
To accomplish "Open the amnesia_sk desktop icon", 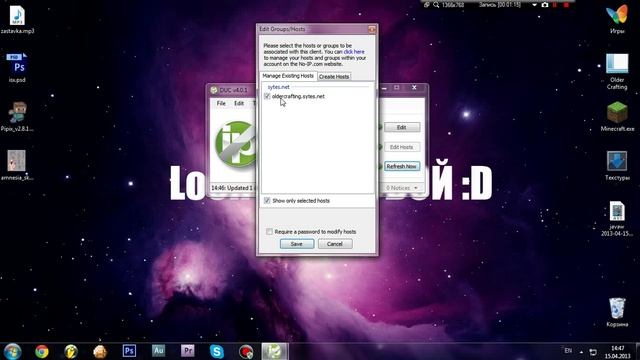I will coord(17,165).
